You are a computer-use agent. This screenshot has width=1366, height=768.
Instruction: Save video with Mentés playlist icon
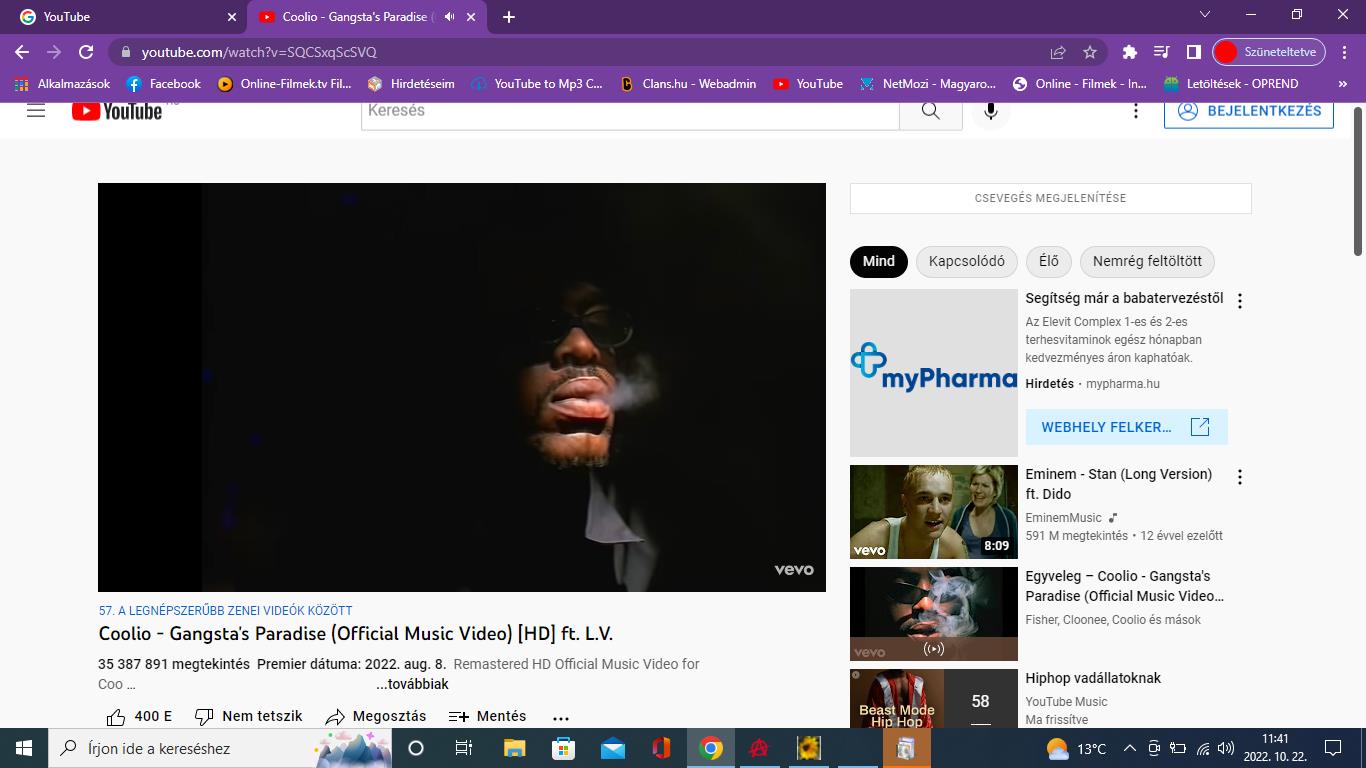(x=459, y=716)
